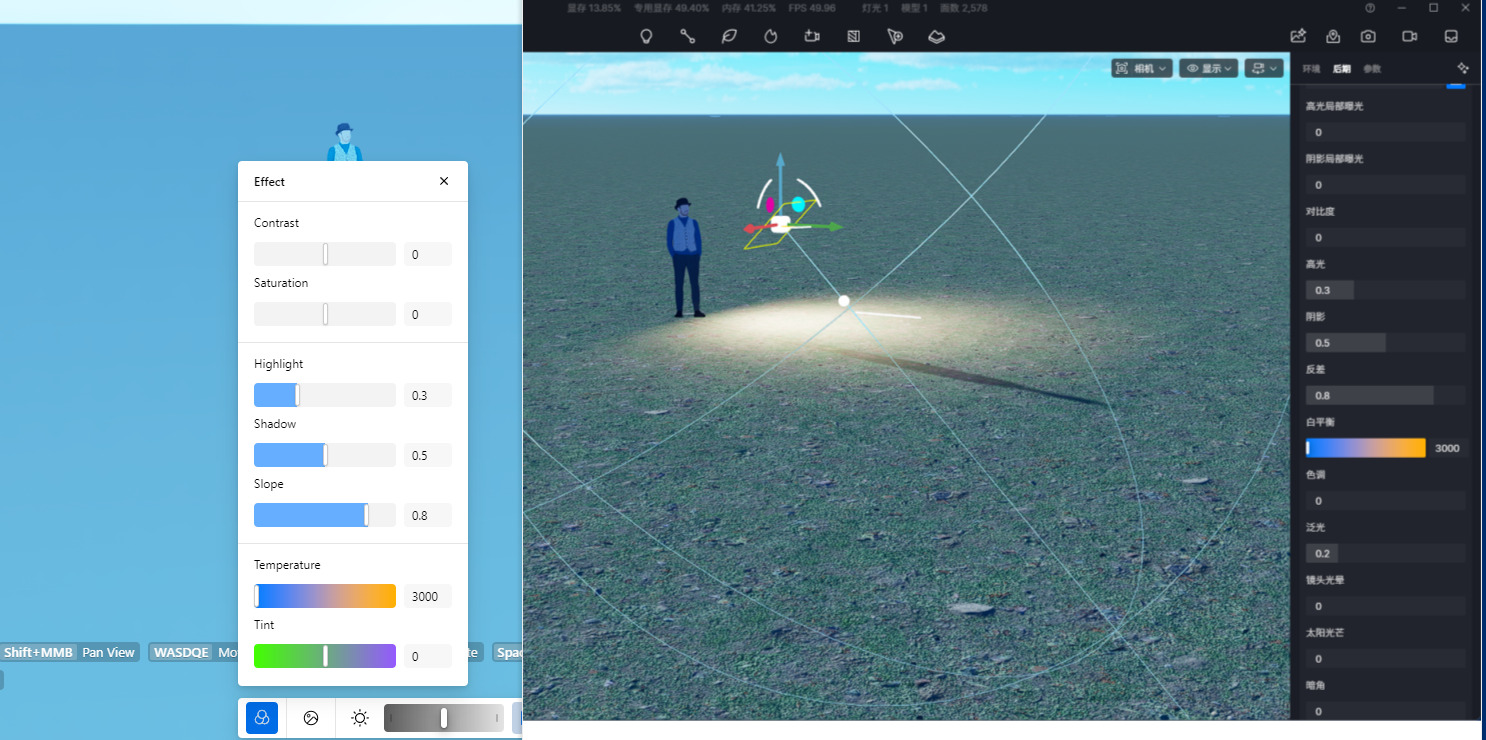The width and height of the screenshot is (1486, 740).
Task: Click the video recording icon
Action: [x=1410, y=36]
